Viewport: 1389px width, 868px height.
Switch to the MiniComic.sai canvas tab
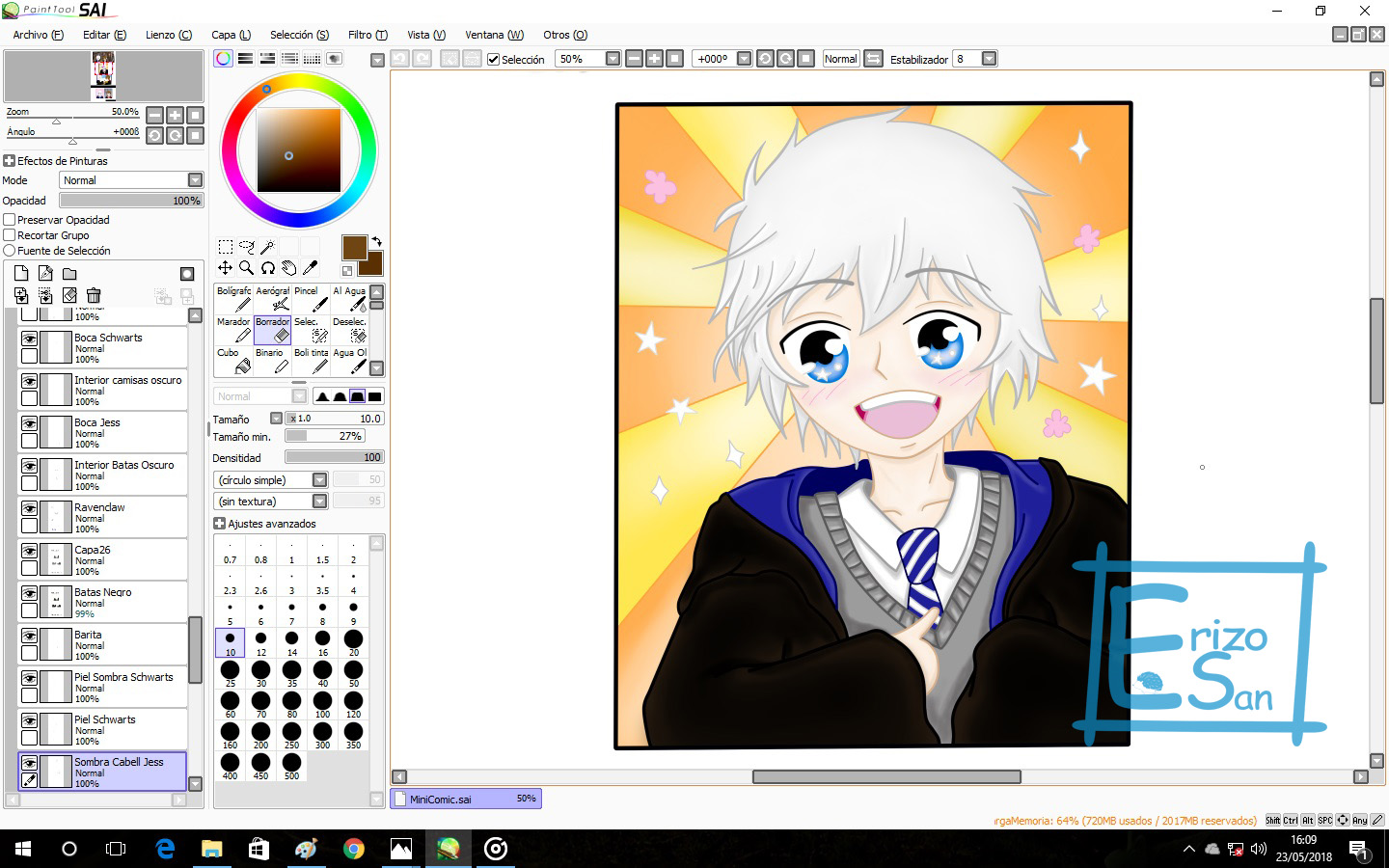pyautogui.click(x=466, y=799)
